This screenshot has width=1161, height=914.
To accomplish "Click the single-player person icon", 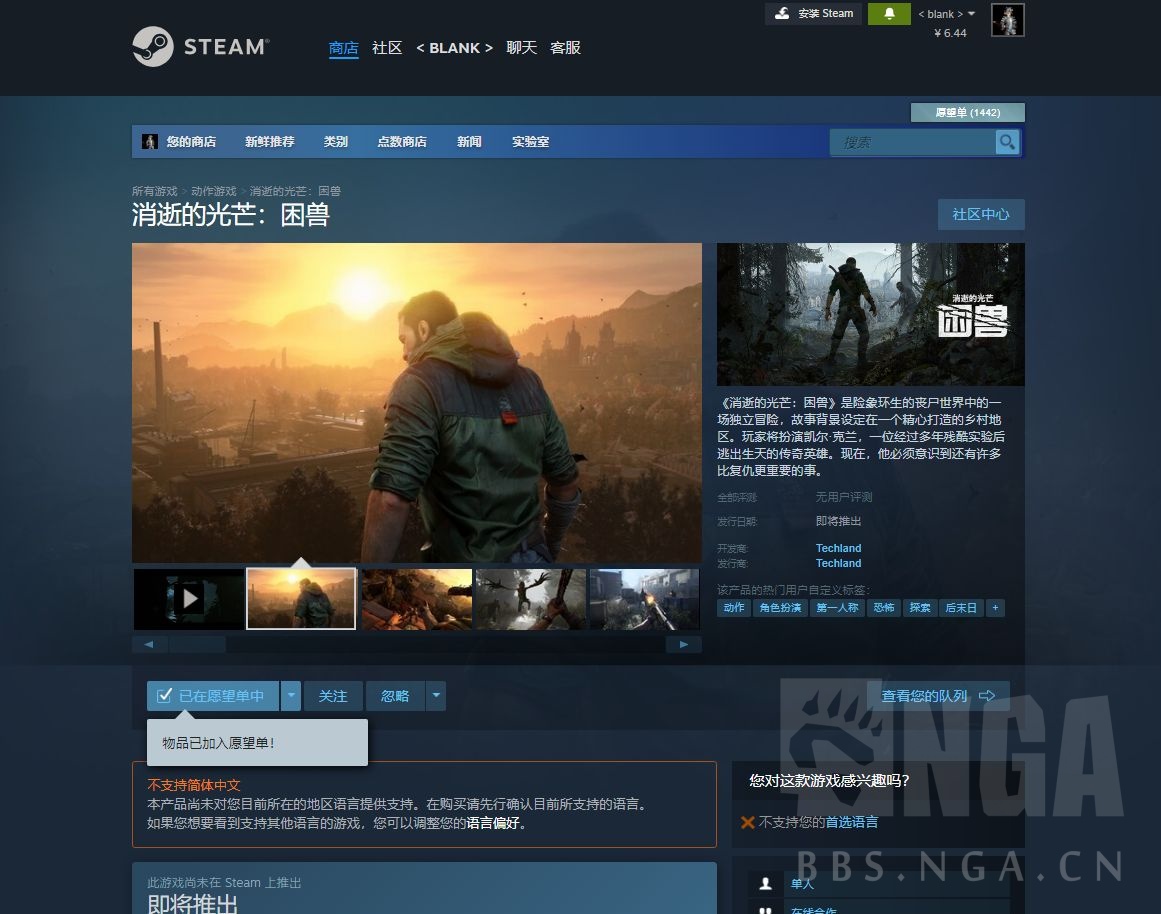I will point(766,883).
